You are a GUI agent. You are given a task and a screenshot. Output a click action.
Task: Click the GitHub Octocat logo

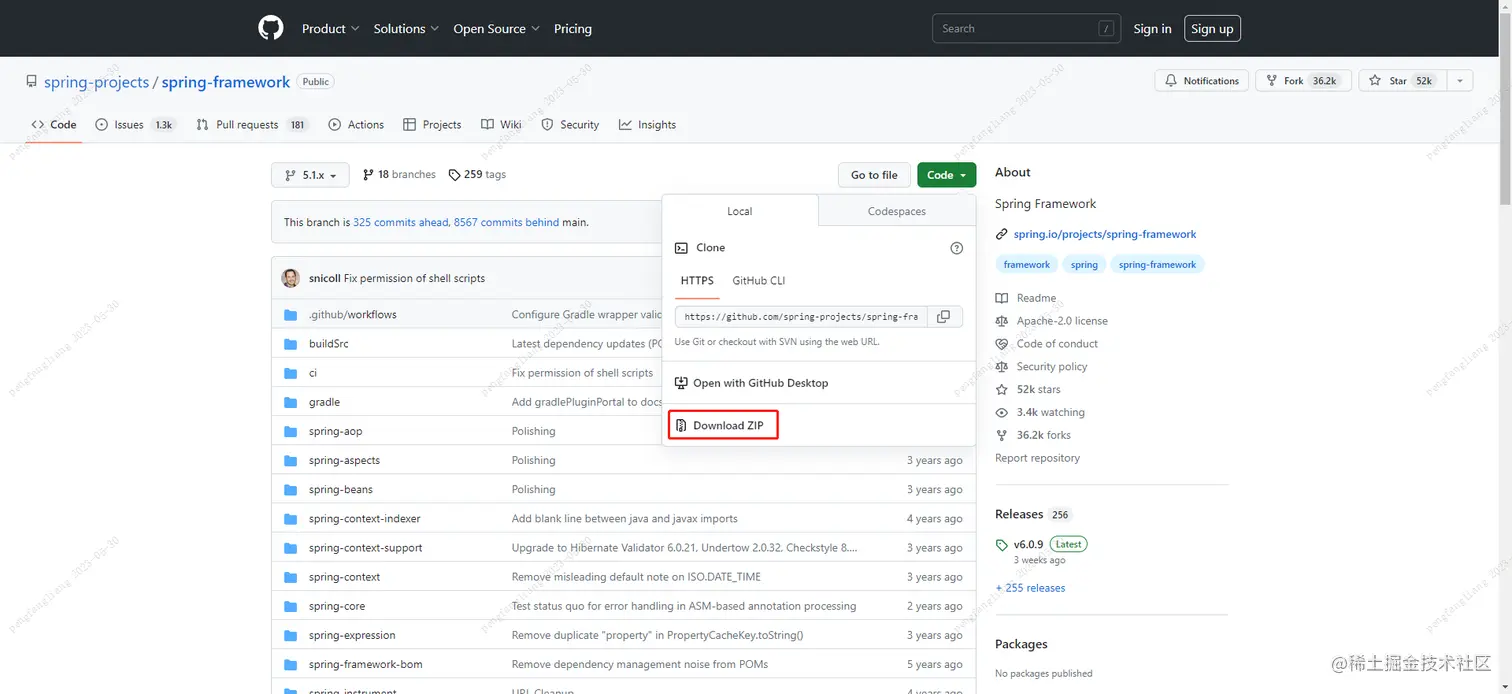(x=271, y=28)
